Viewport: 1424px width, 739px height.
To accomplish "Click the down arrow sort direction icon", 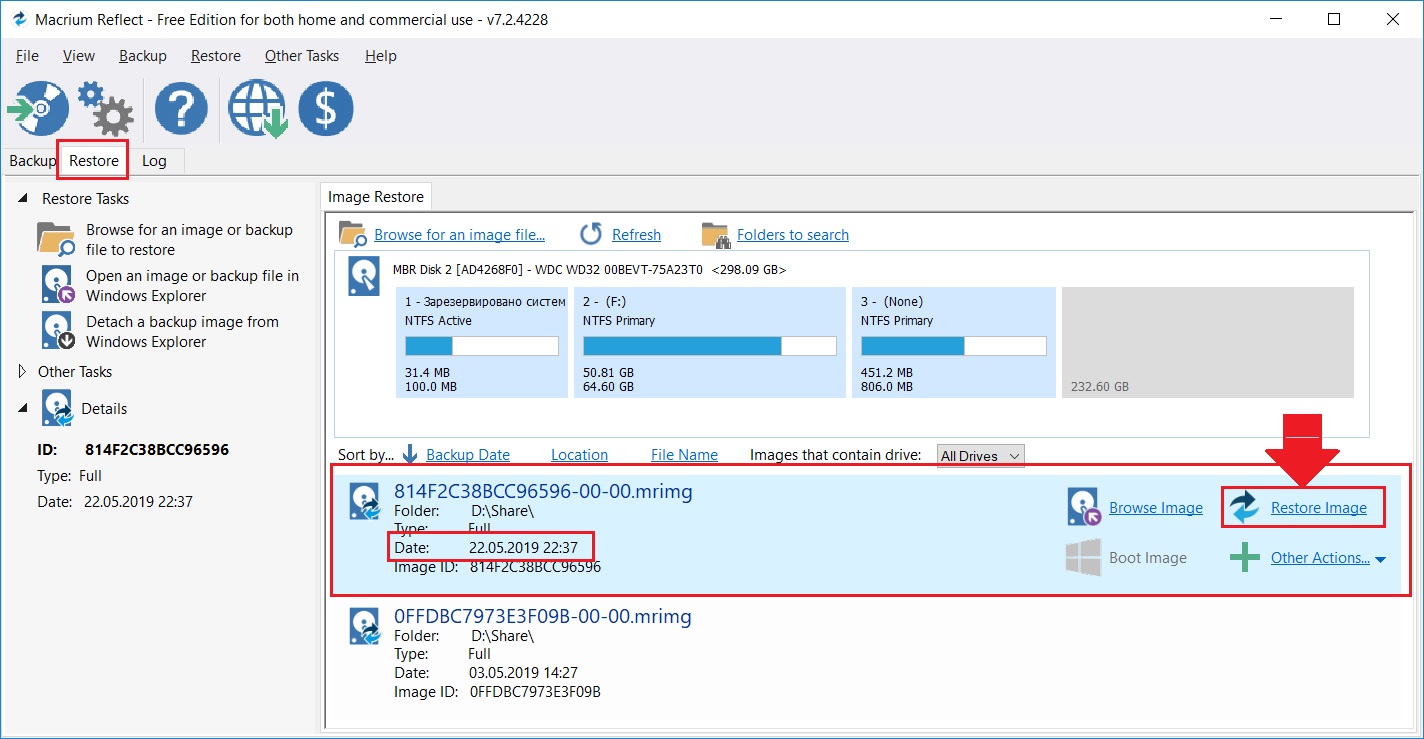I will click(410, 454).
